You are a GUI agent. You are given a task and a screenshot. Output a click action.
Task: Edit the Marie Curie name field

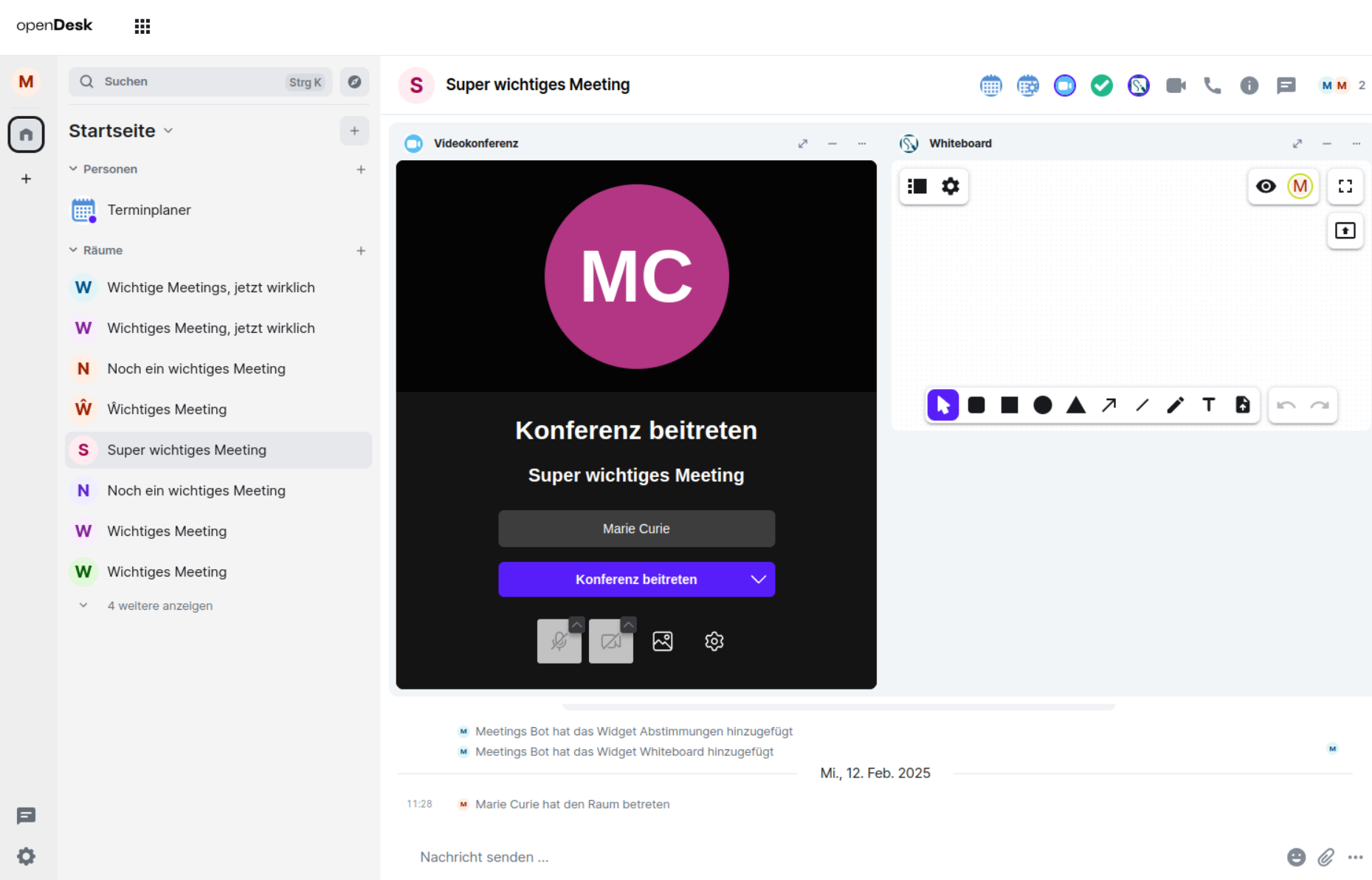(x=636, y=529)
